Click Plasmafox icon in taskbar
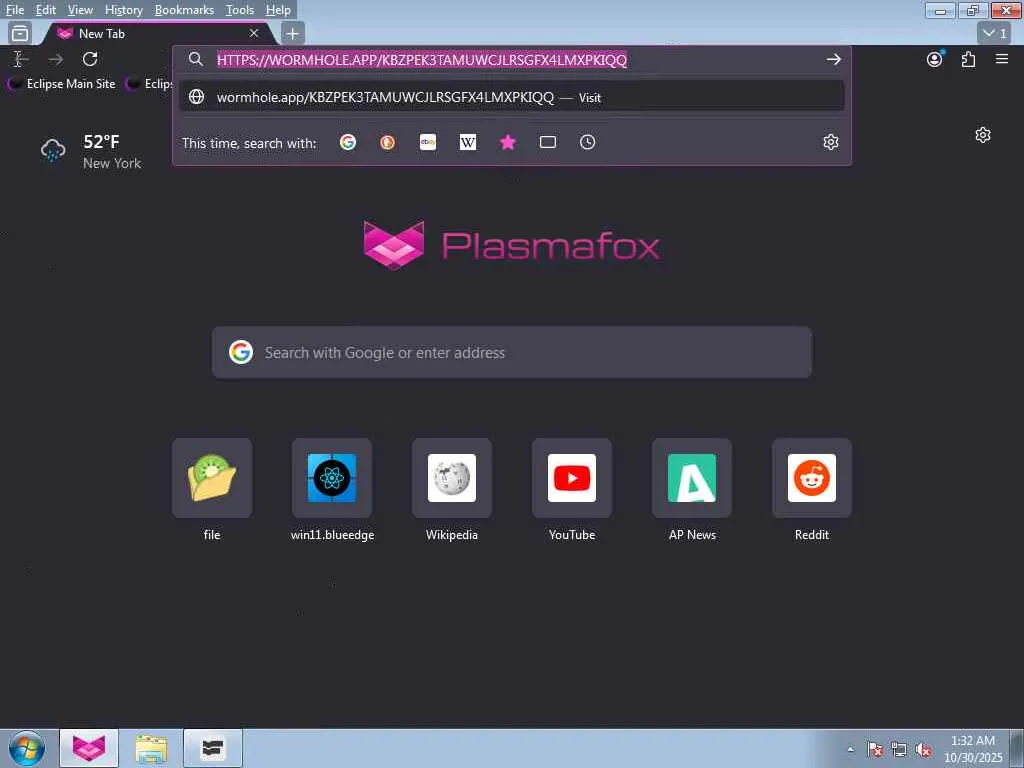This screenshot has width=1024, height=768. [x=89, y=748]
